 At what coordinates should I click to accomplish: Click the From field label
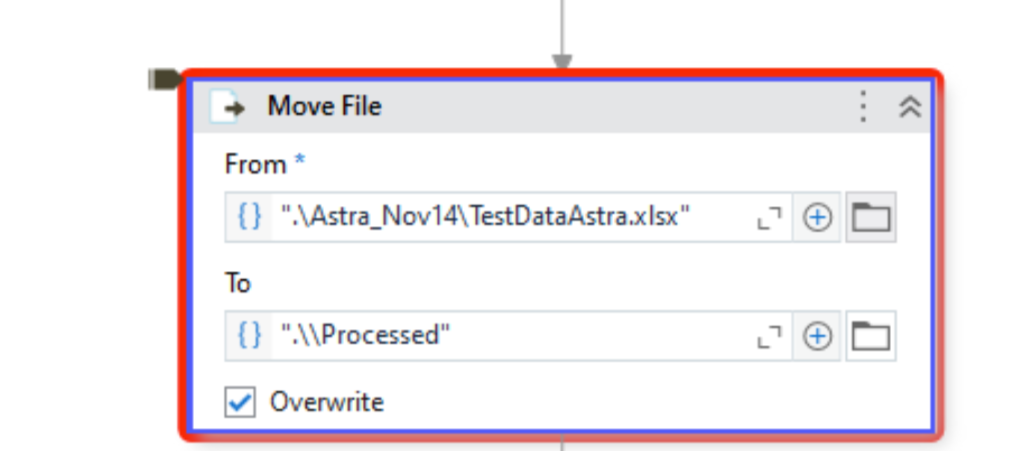(x=256, y=164)
